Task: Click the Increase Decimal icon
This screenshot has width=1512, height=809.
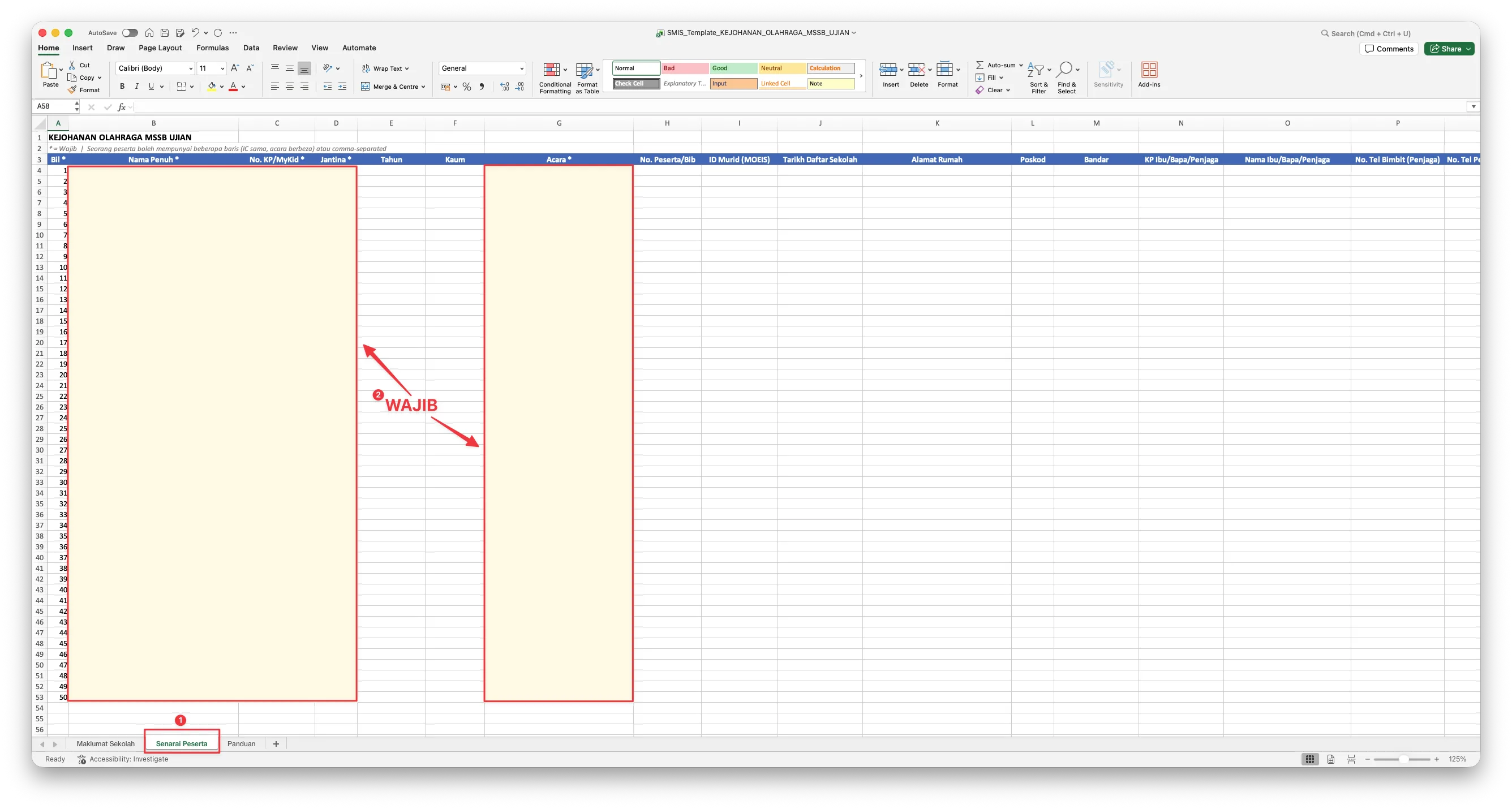Action: tap(504, 87)
